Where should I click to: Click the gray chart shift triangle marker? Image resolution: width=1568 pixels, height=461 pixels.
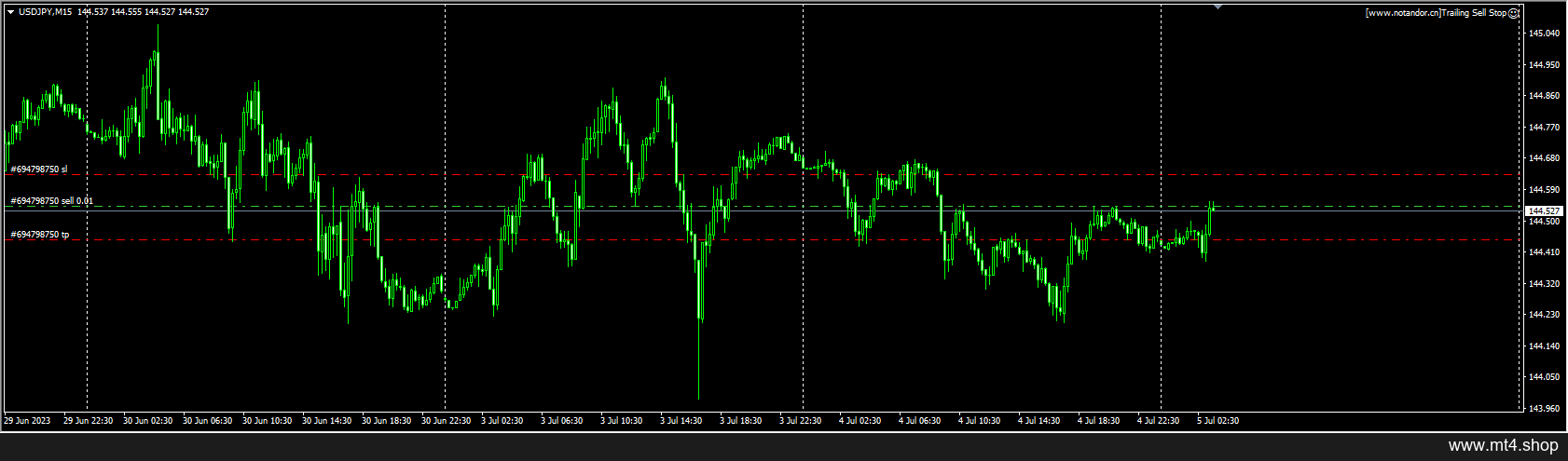[1217, 7]
